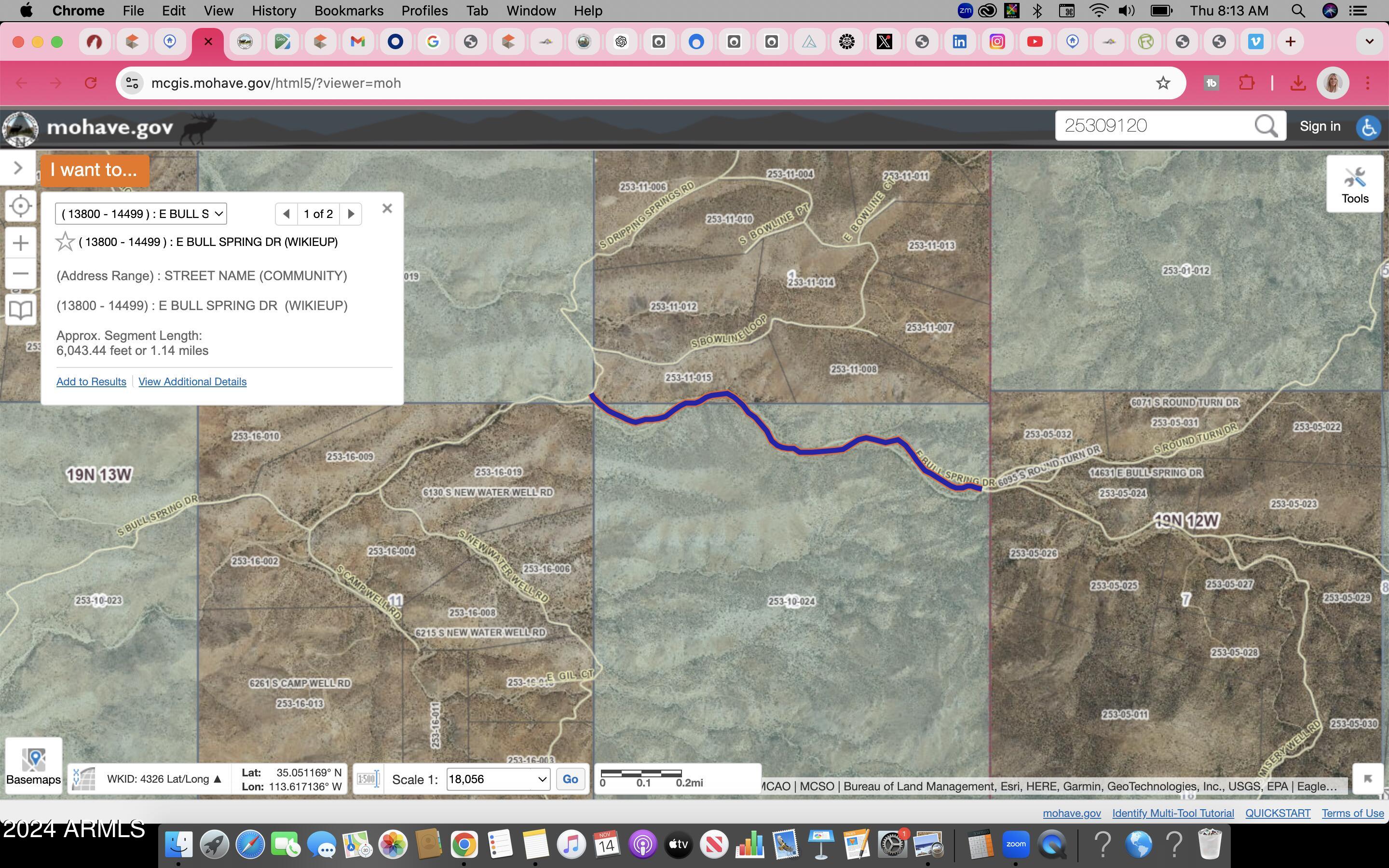Screen dimensions: 1389x868
Task: Open the 'I want to...' menu
Action: pos(94,169)
